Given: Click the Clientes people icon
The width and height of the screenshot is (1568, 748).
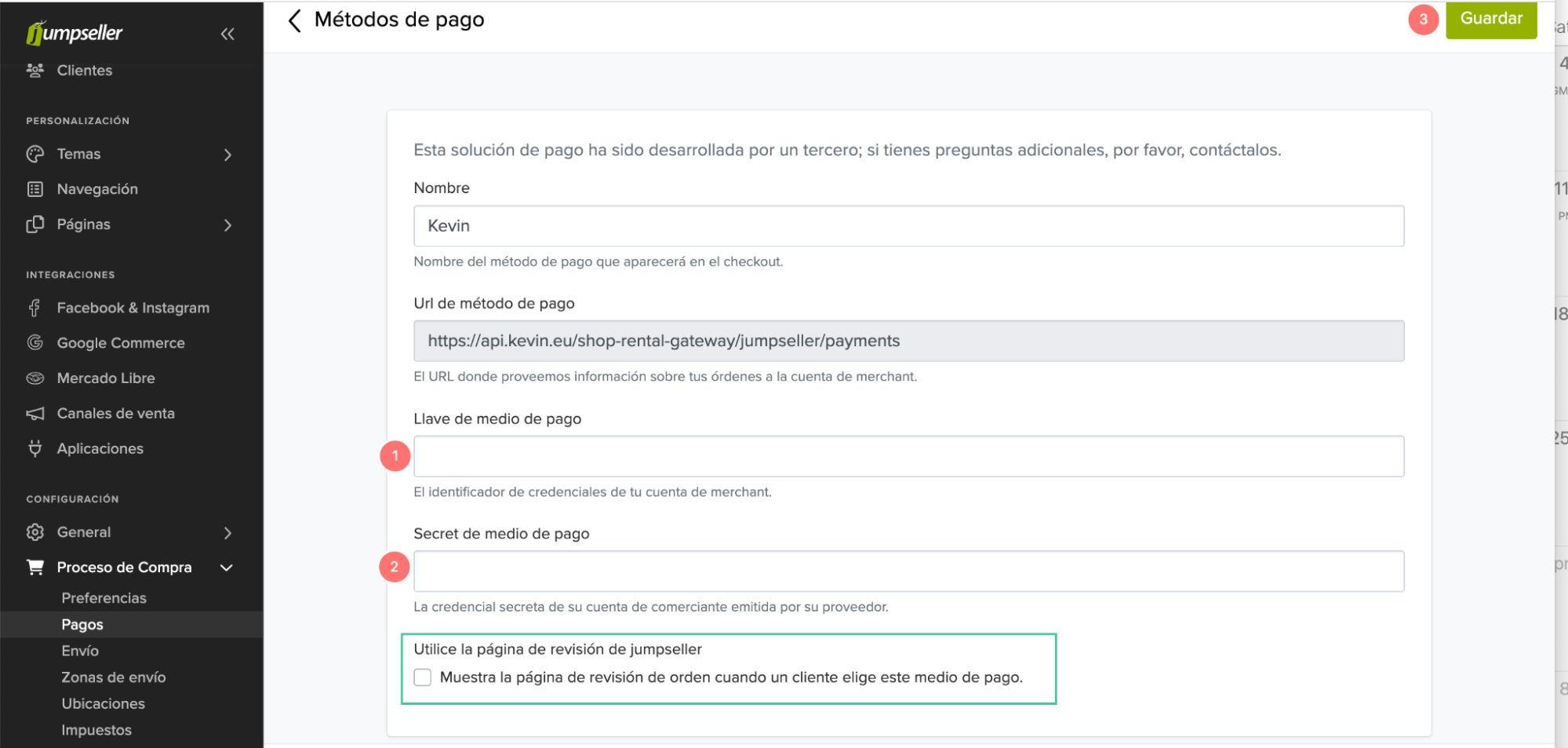Looking at the screenshot, I should (x=35, y=71).
